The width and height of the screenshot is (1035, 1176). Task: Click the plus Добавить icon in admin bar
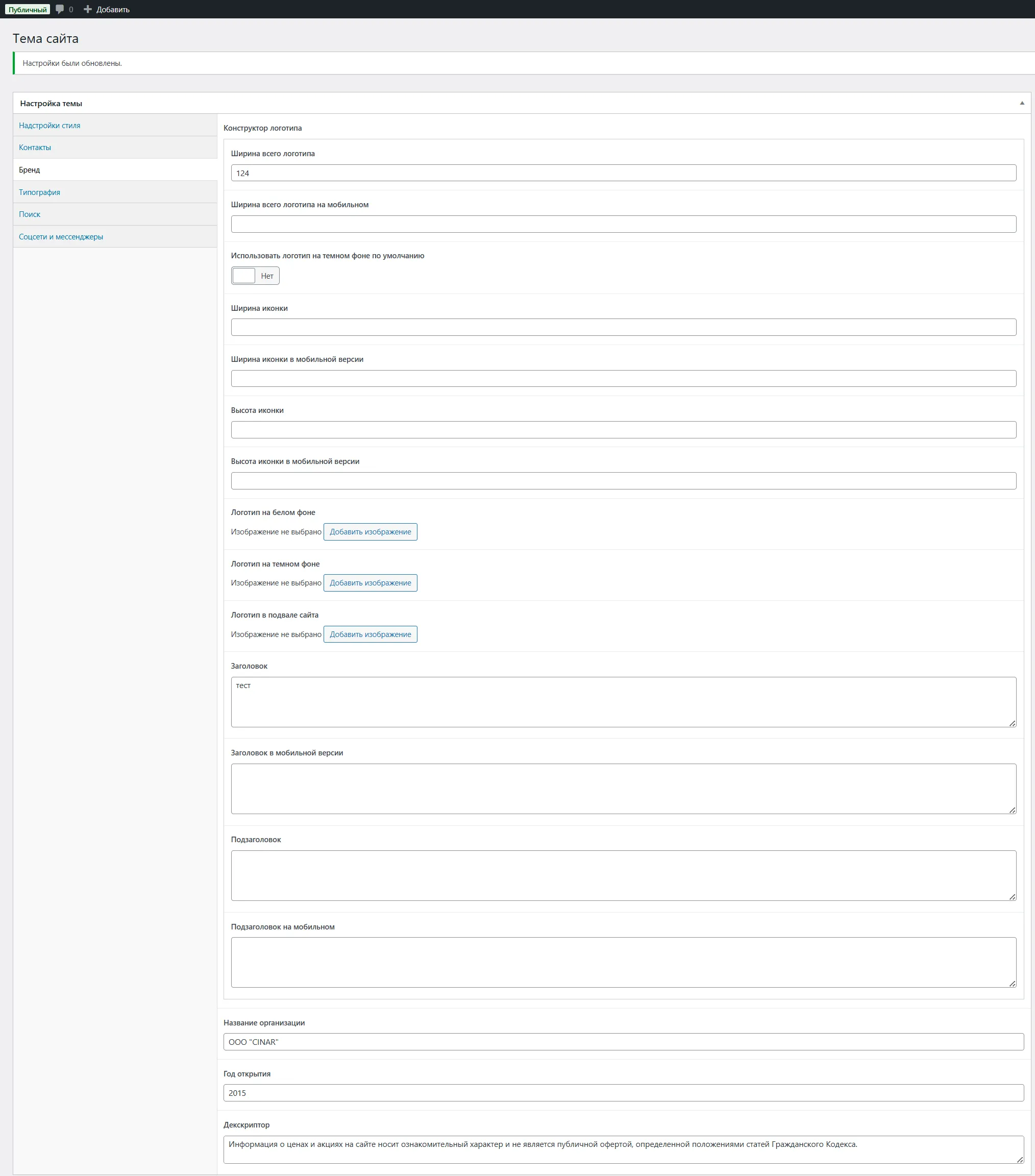coord(87,9)
